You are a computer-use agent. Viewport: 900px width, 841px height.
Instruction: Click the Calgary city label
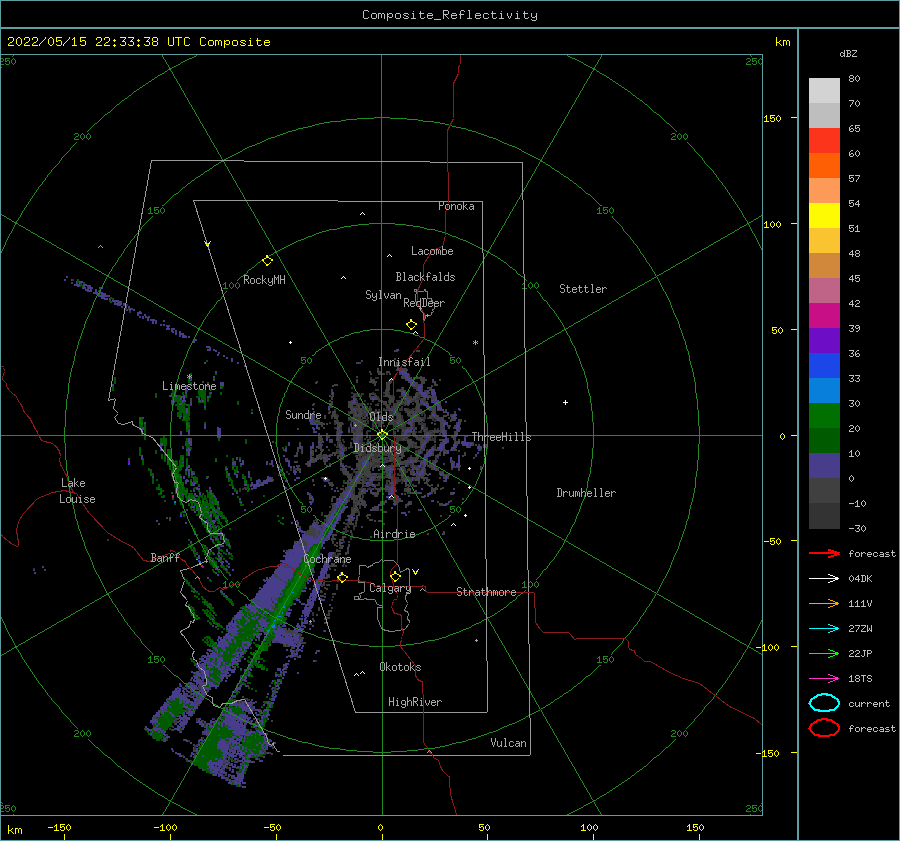pyautogui.click(x=390, y=588)
